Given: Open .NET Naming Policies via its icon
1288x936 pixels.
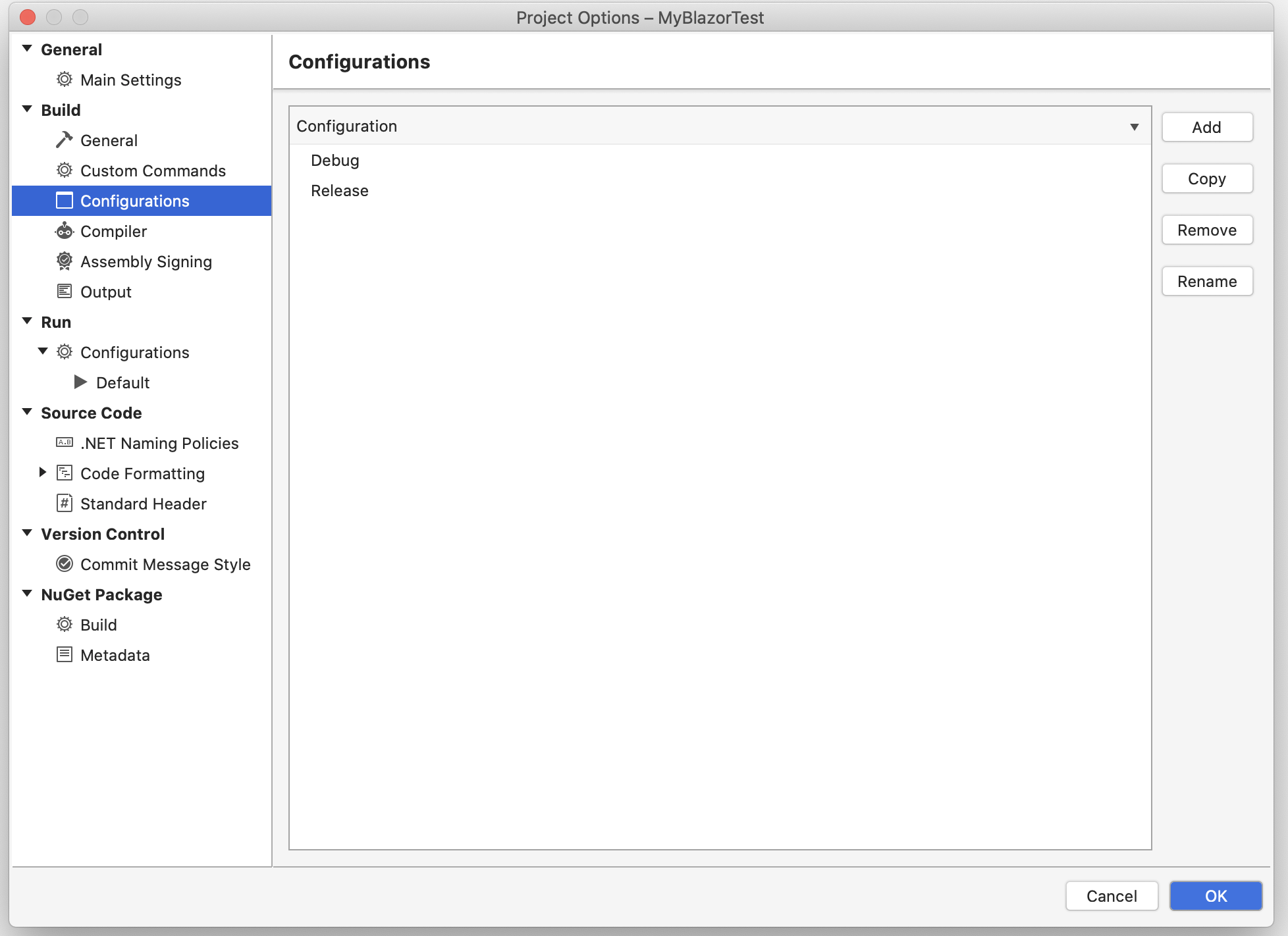Looking at the screenshot, I should 64,442.
